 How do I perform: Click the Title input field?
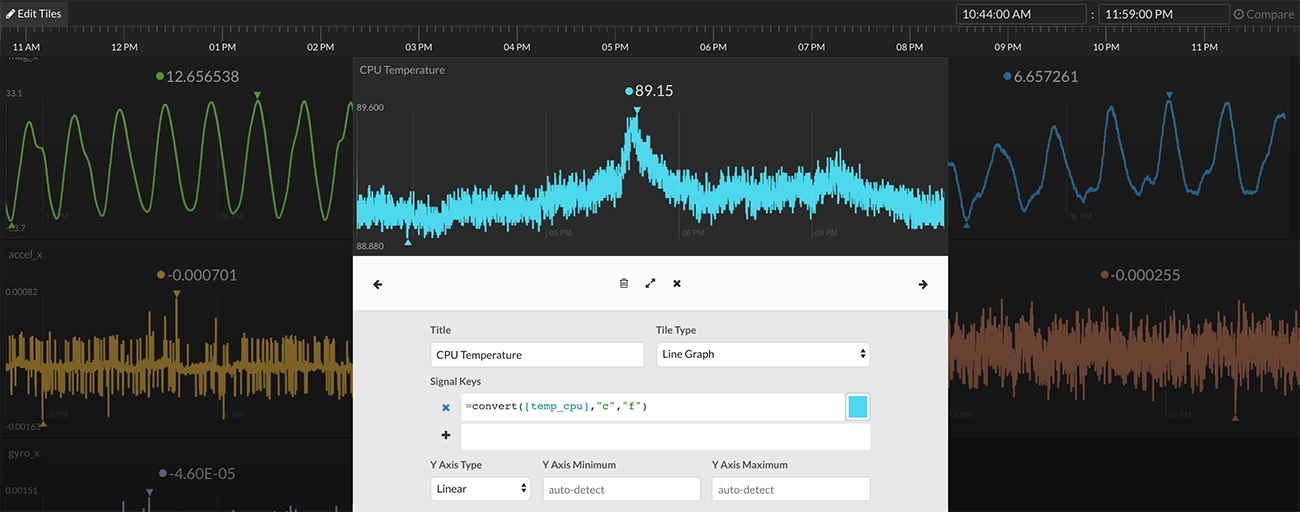[537, 354]
